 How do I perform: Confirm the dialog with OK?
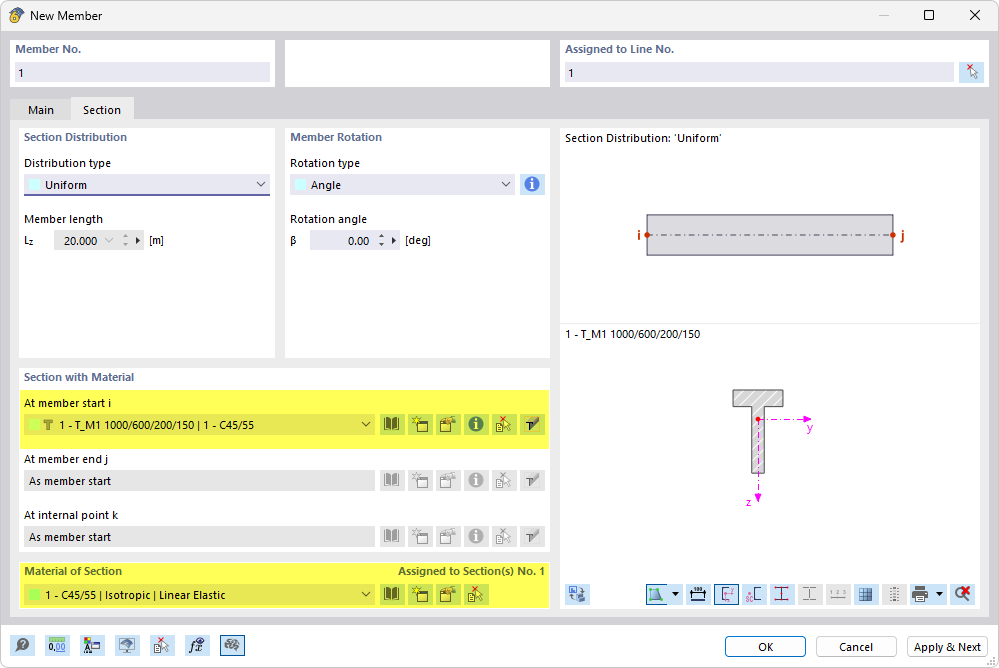tap(764, 647)
